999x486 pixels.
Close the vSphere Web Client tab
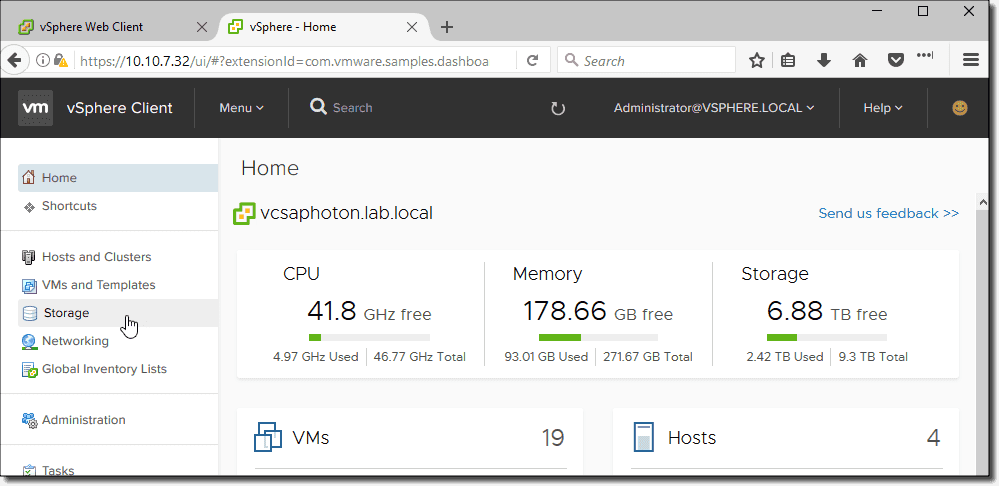[201, 27]
